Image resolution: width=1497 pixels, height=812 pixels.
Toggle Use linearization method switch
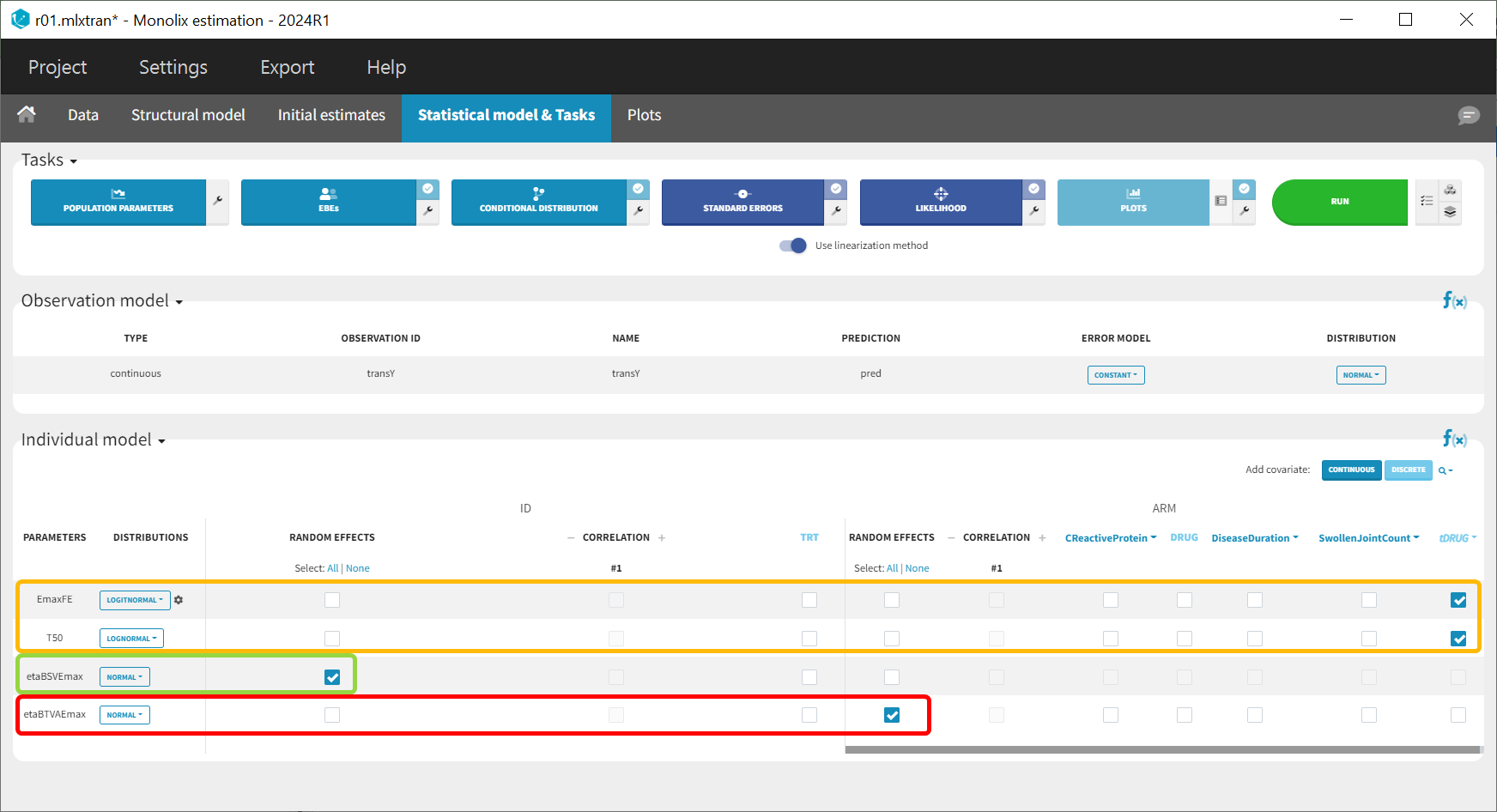click(793, 245)
